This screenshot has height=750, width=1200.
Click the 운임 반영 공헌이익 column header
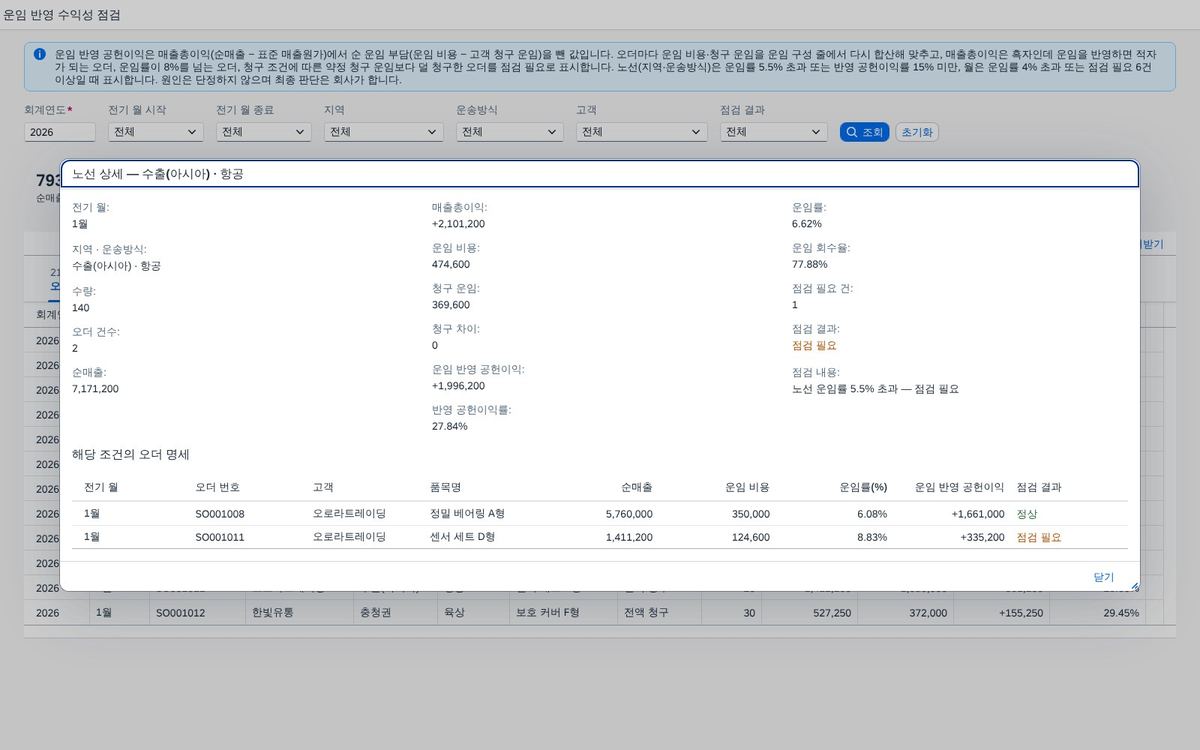tap(959, 488)
